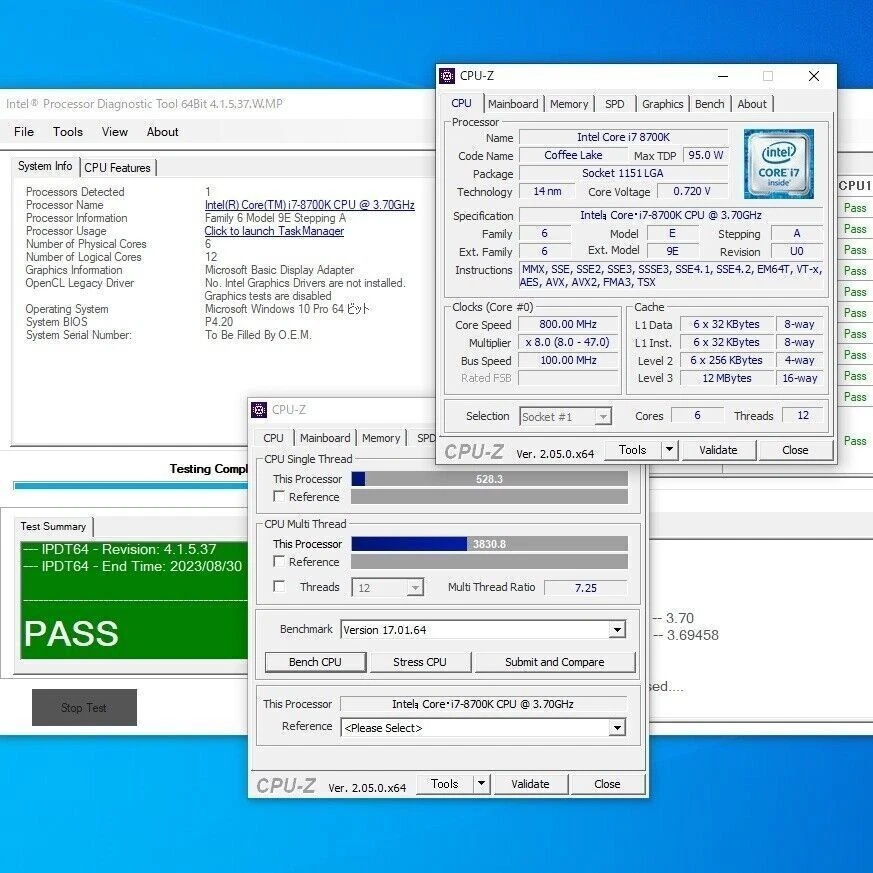Viewport: 873px width, 873px height.
Task: Click the Intel Core i7 Inside badge
Action: coord(780,163)
